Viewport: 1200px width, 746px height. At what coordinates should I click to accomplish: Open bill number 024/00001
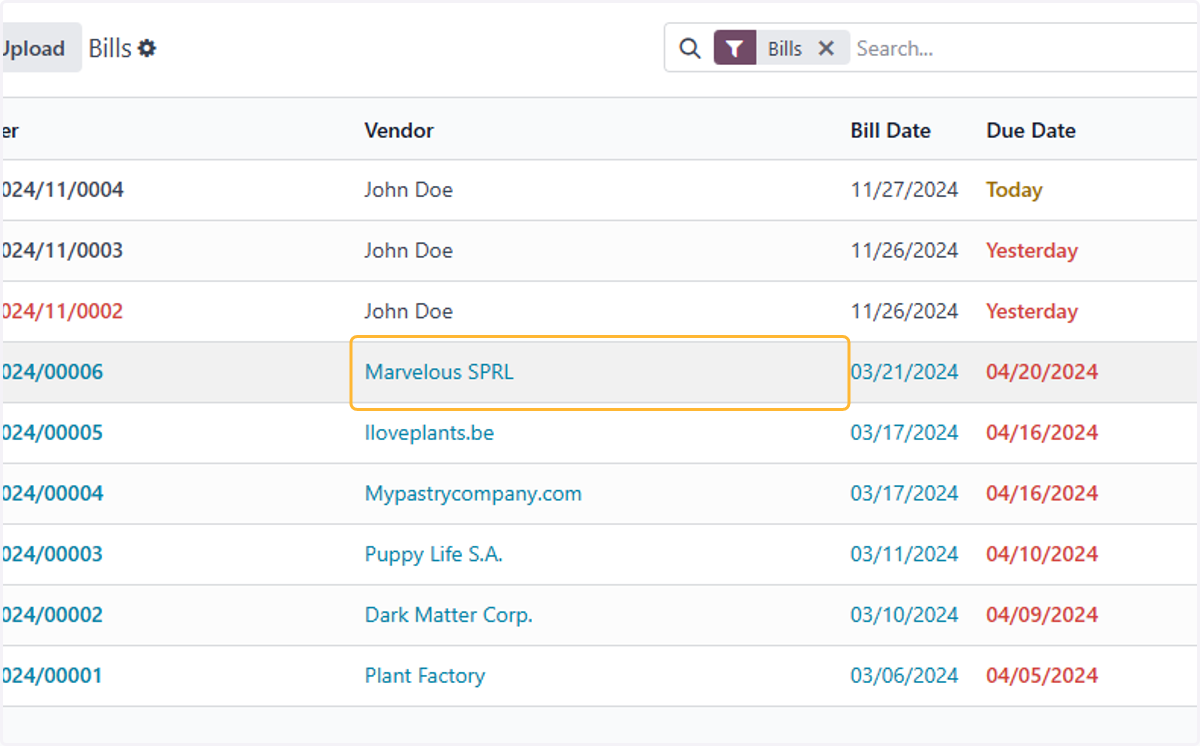(52, 675)
